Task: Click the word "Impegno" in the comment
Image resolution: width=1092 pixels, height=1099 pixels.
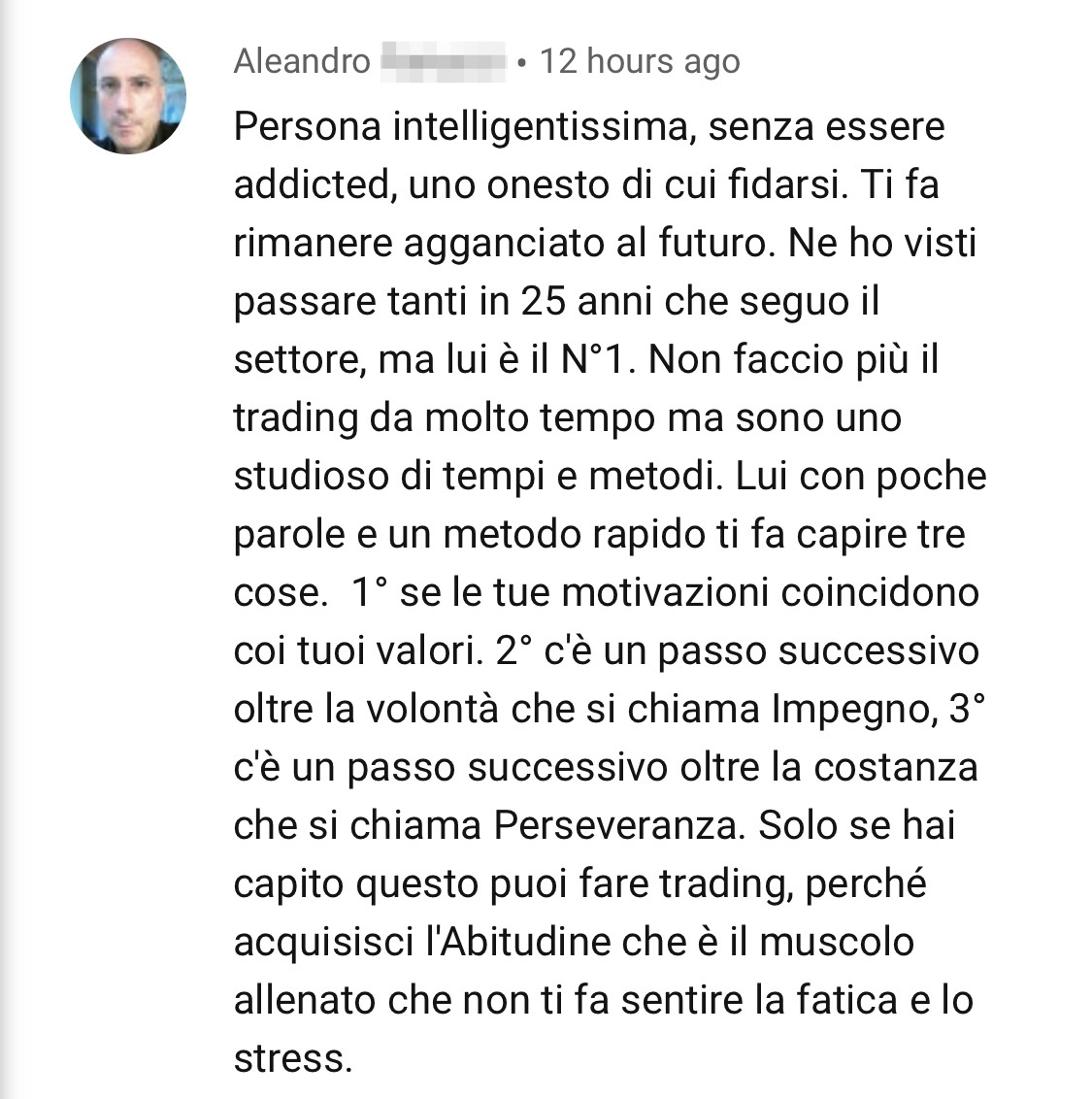Action: coord(855,710)
